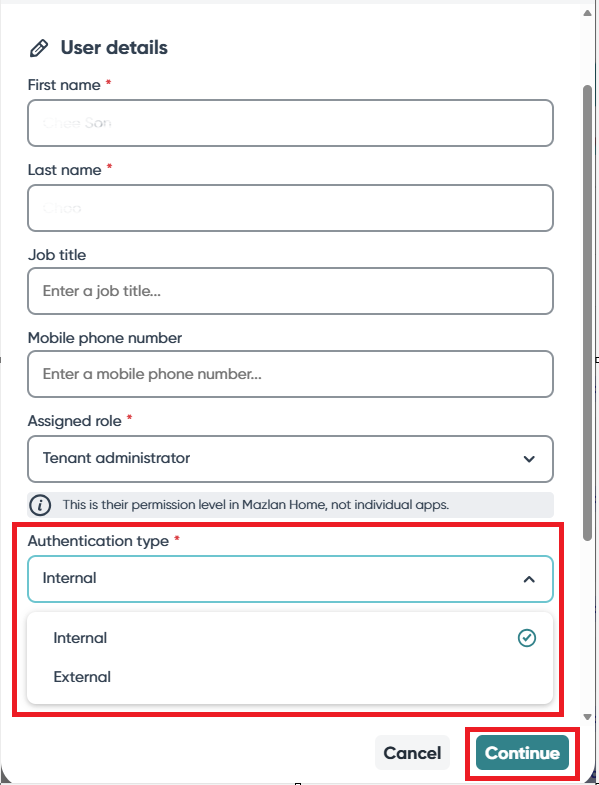The height and width of the screenshot is (785, 599).
Task: Click the pencil icon beside User details
Action: coord(39,48)
